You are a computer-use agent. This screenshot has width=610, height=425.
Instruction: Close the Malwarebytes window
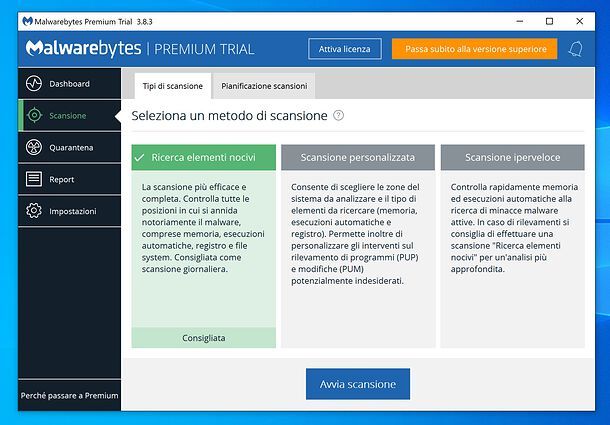point(580,21)
